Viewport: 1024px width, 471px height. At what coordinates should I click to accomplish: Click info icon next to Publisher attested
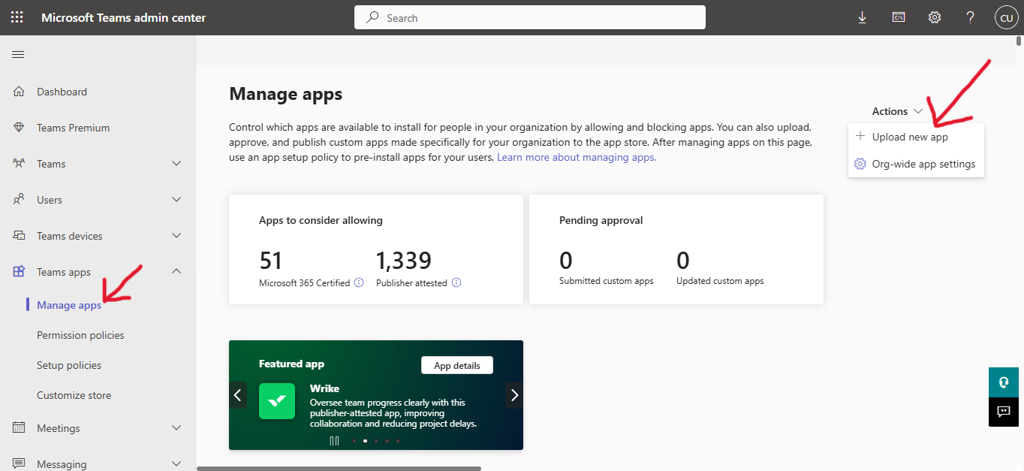456,283
